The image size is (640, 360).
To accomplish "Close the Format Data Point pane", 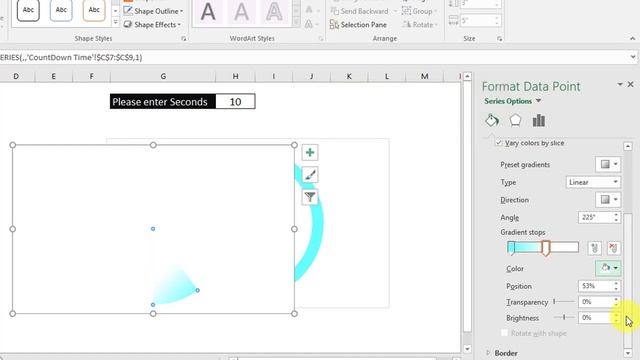I will 631,84.
